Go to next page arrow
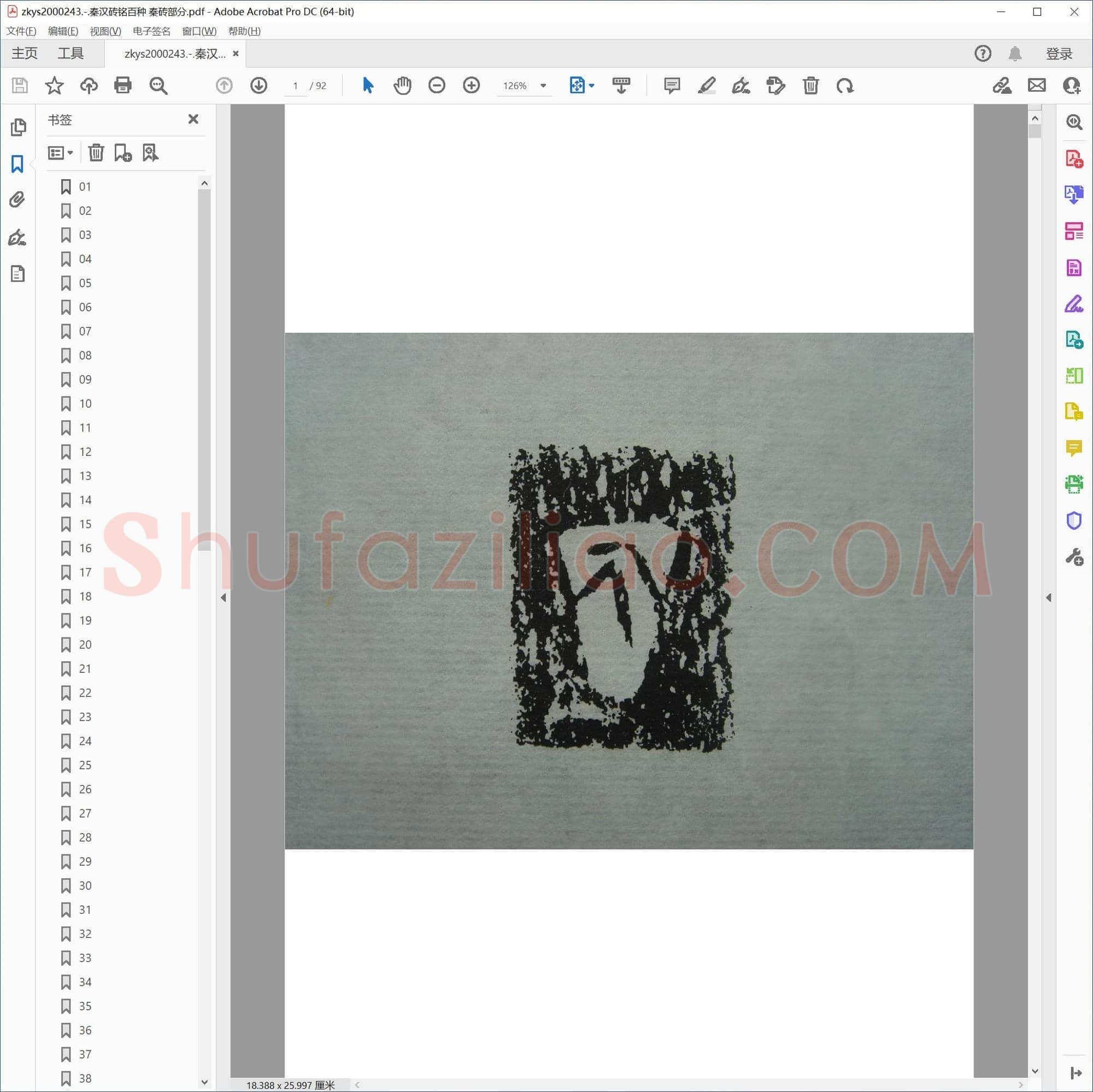The width and height of the screenshot is (1093, 1092). tap(258, 85)
